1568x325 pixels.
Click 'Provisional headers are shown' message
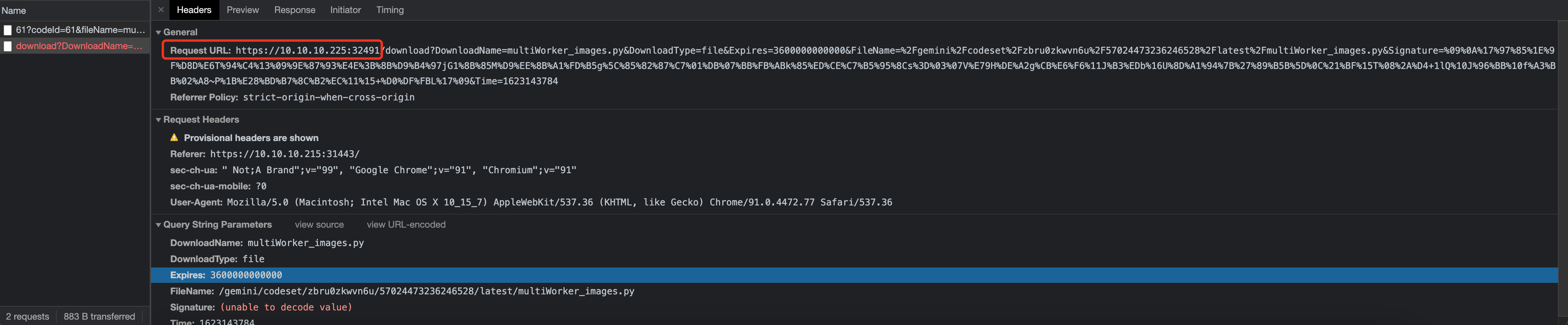click(x=251, y=138)
